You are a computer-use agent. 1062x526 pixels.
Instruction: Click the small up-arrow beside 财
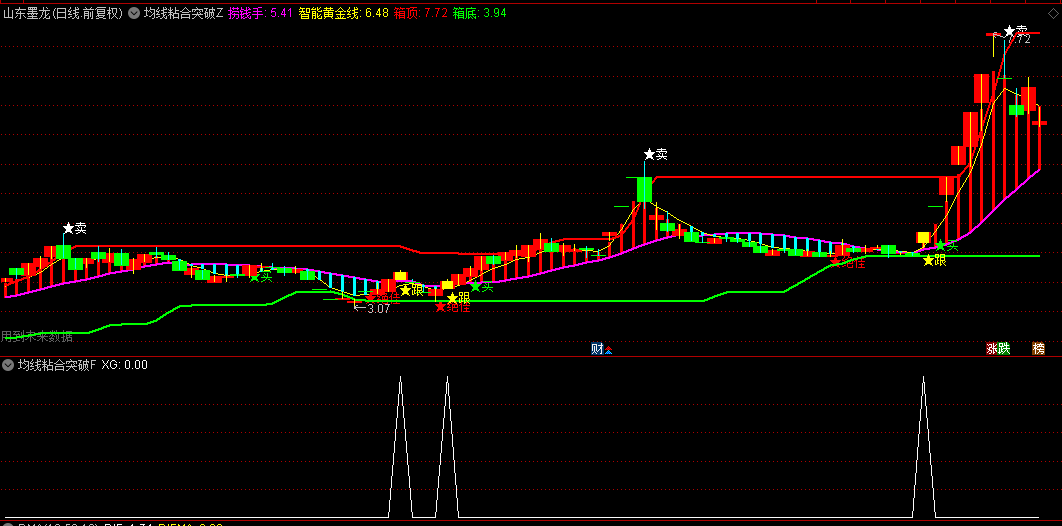click(x=608, y=350)
